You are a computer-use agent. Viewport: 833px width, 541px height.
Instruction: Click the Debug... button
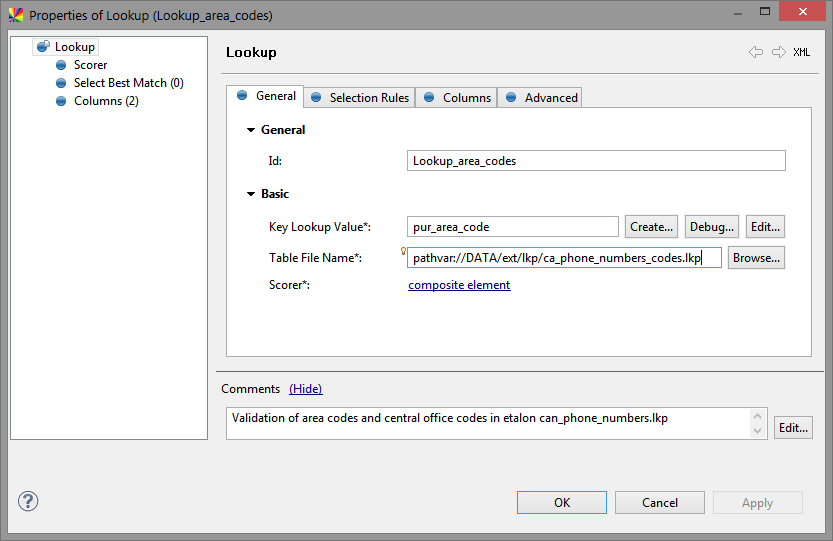(712, 227)
